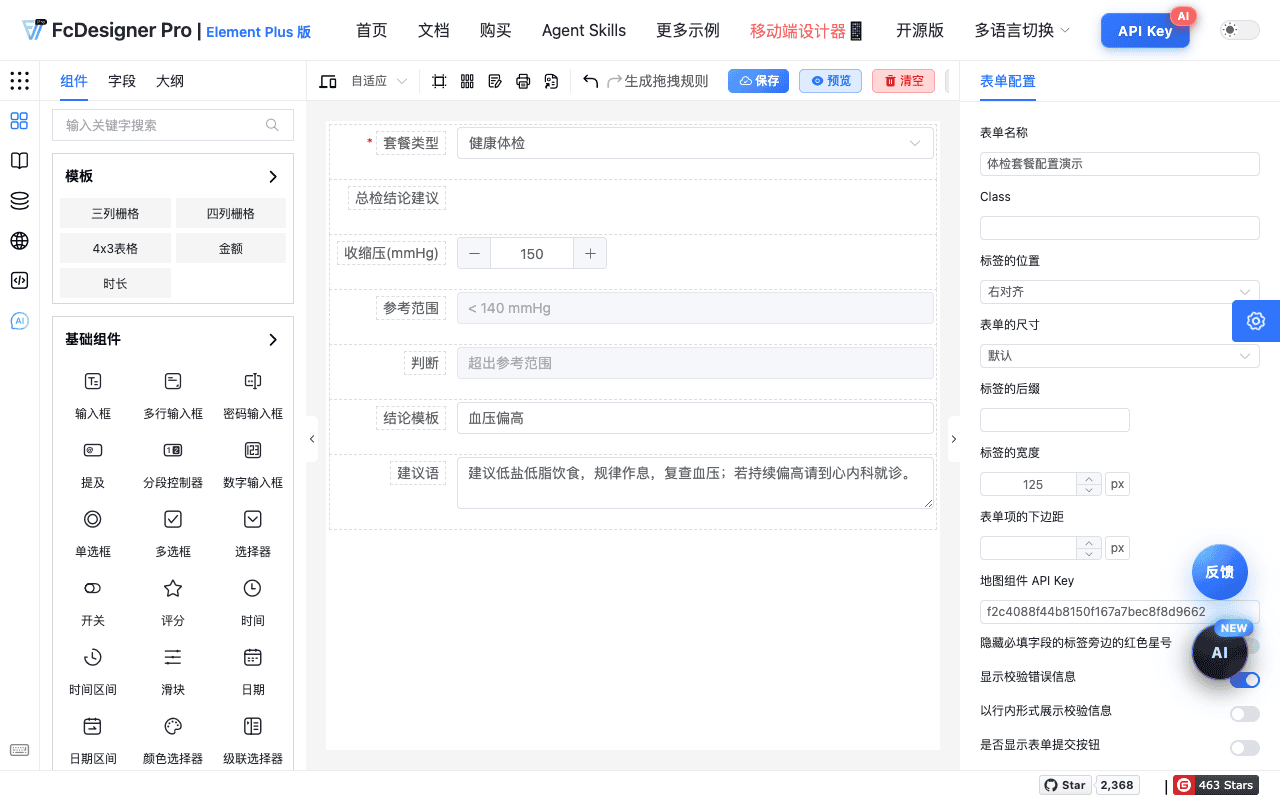The height and width of the screenshot is (800, 1280).
Task: Increase 收缩压 value with plus button
Action: click(x=590, y=253)
